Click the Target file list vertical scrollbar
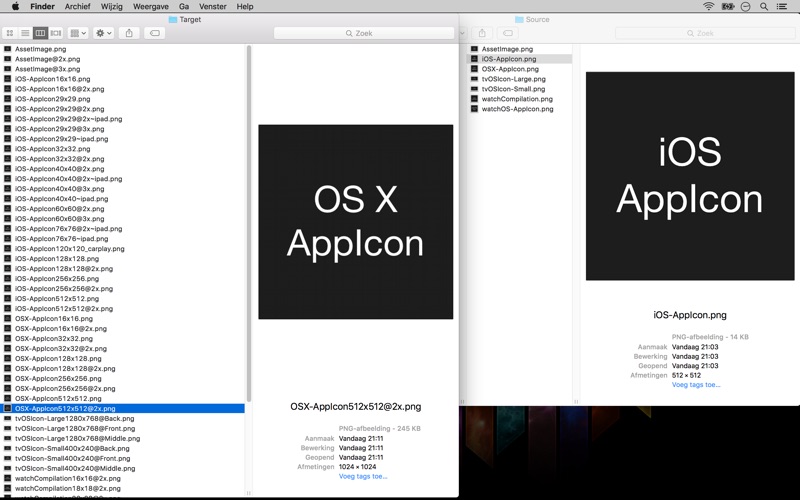 [249, 223]
